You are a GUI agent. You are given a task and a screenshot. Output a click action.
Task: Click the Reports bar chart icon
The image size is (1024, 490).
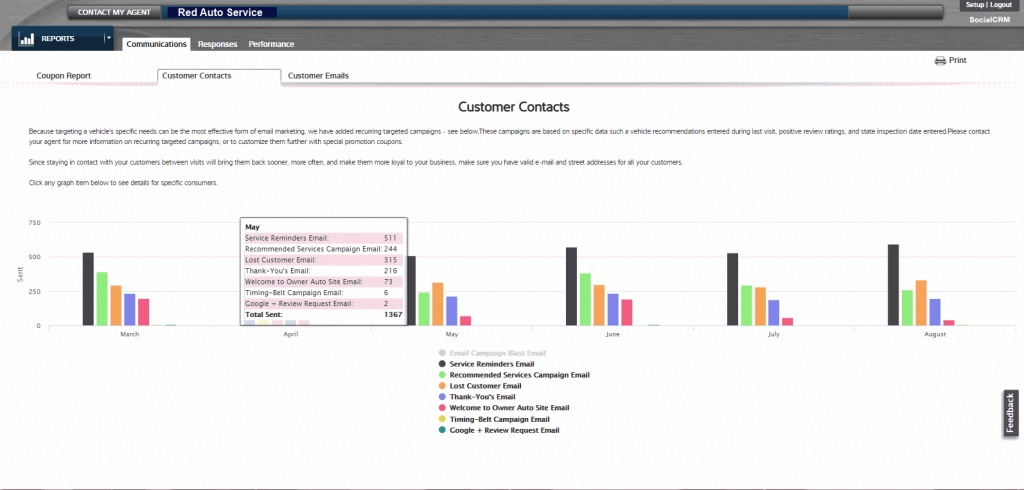[27, 39]
